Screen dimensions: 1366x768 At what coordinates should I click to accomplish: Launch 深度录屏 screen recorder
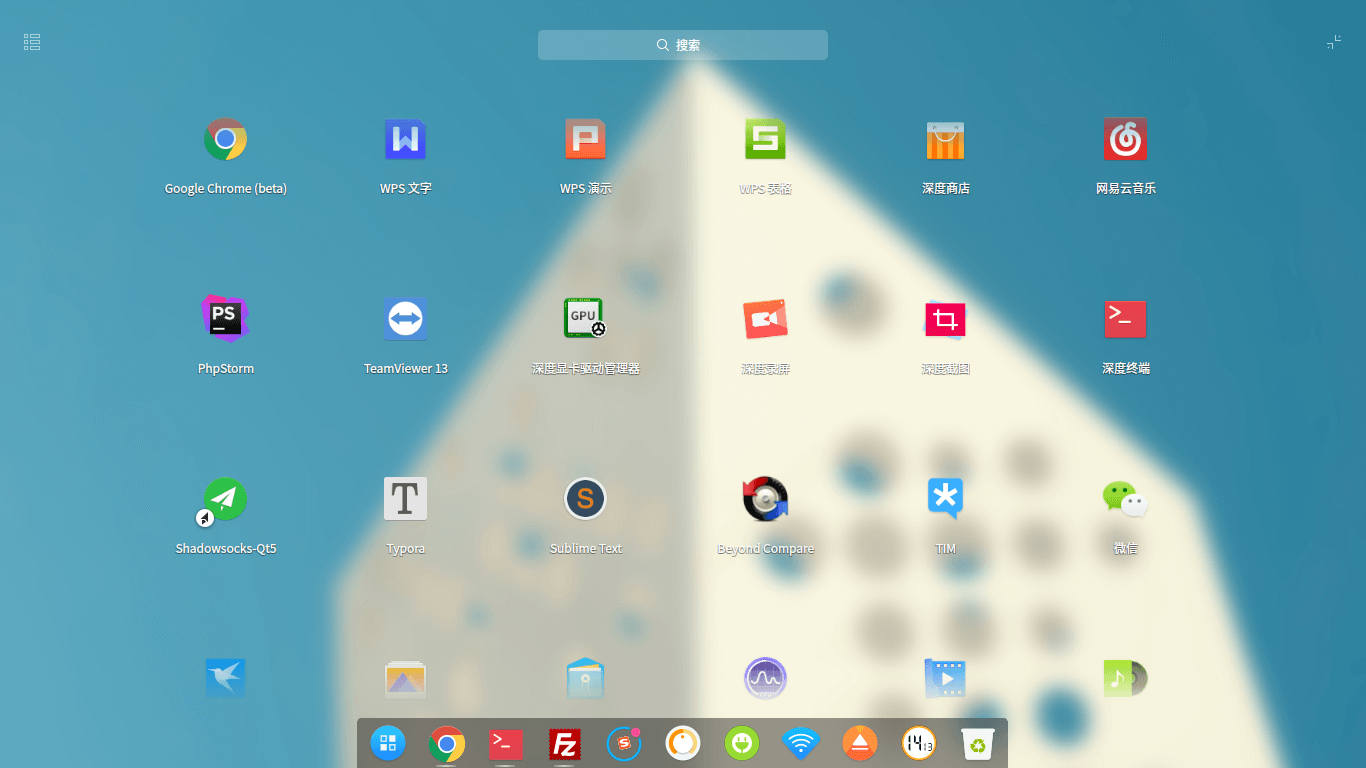766,320
